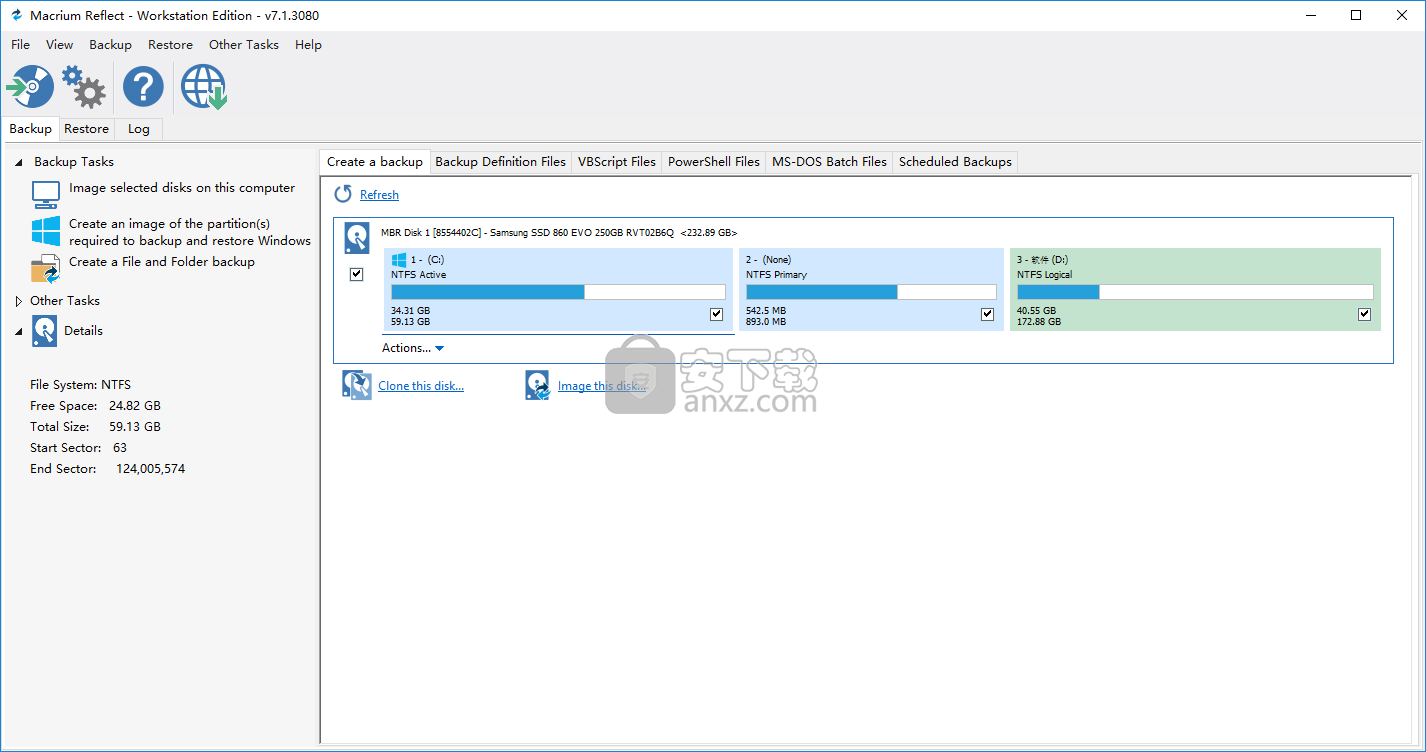1426x752 pixels.
Task: Select the 3 - (D:) partition label
Action: 1042,260
